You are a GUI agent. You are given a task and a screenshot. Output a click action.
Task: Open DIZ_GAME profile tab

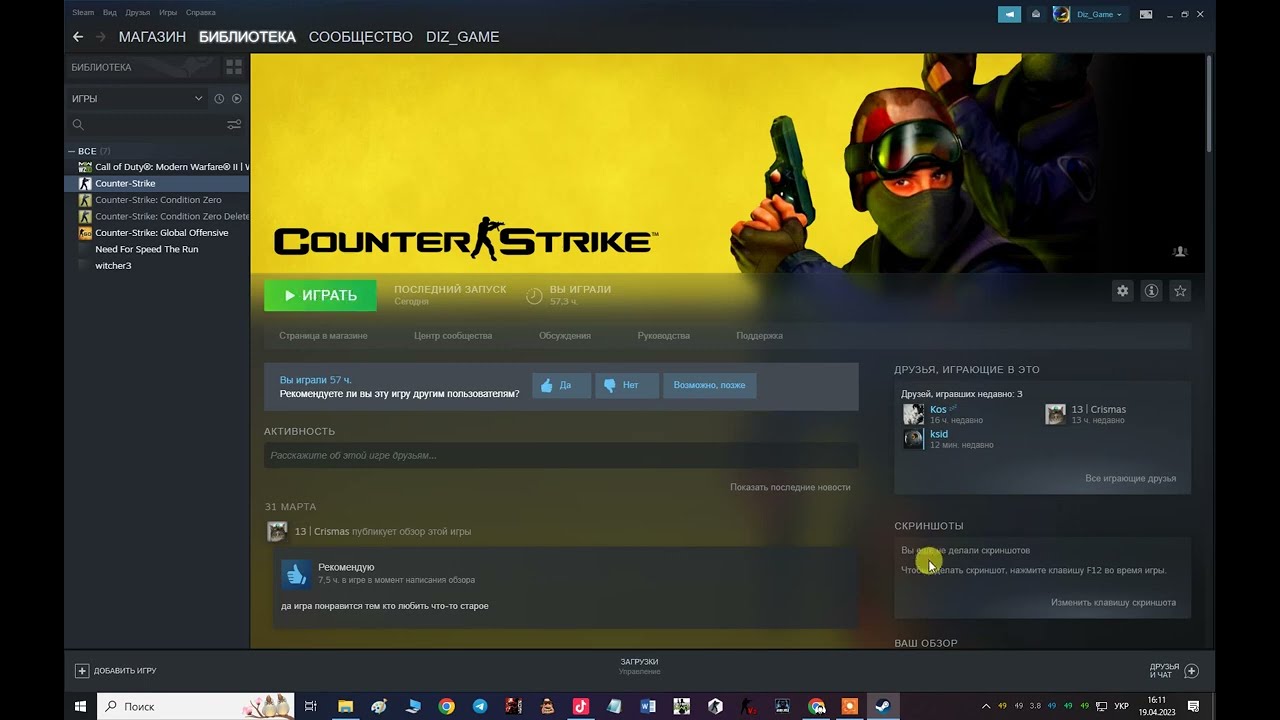462,37
